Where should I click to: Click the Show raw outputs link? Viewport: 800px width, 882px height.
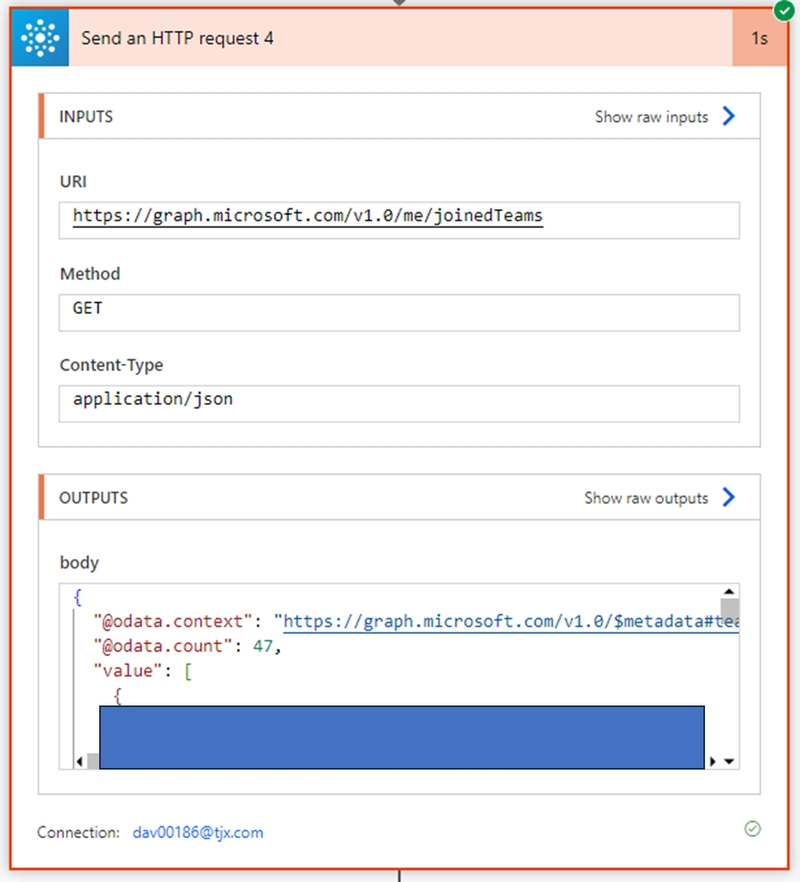click(x=646, y=498)
